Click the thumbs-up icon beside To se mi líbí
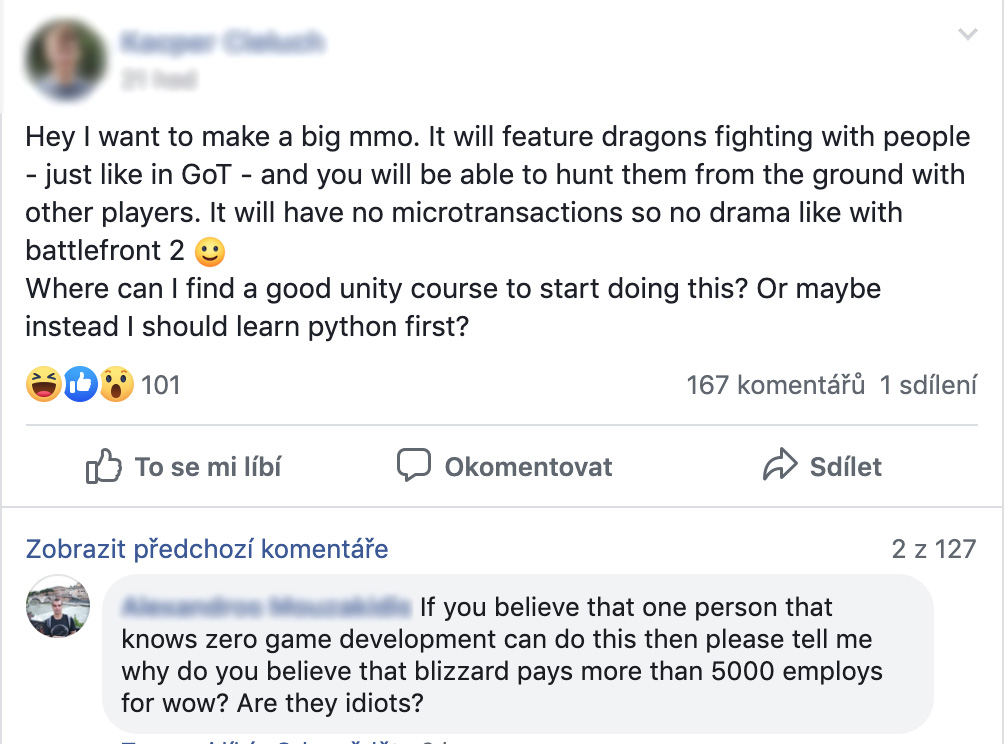 (104, 465)
